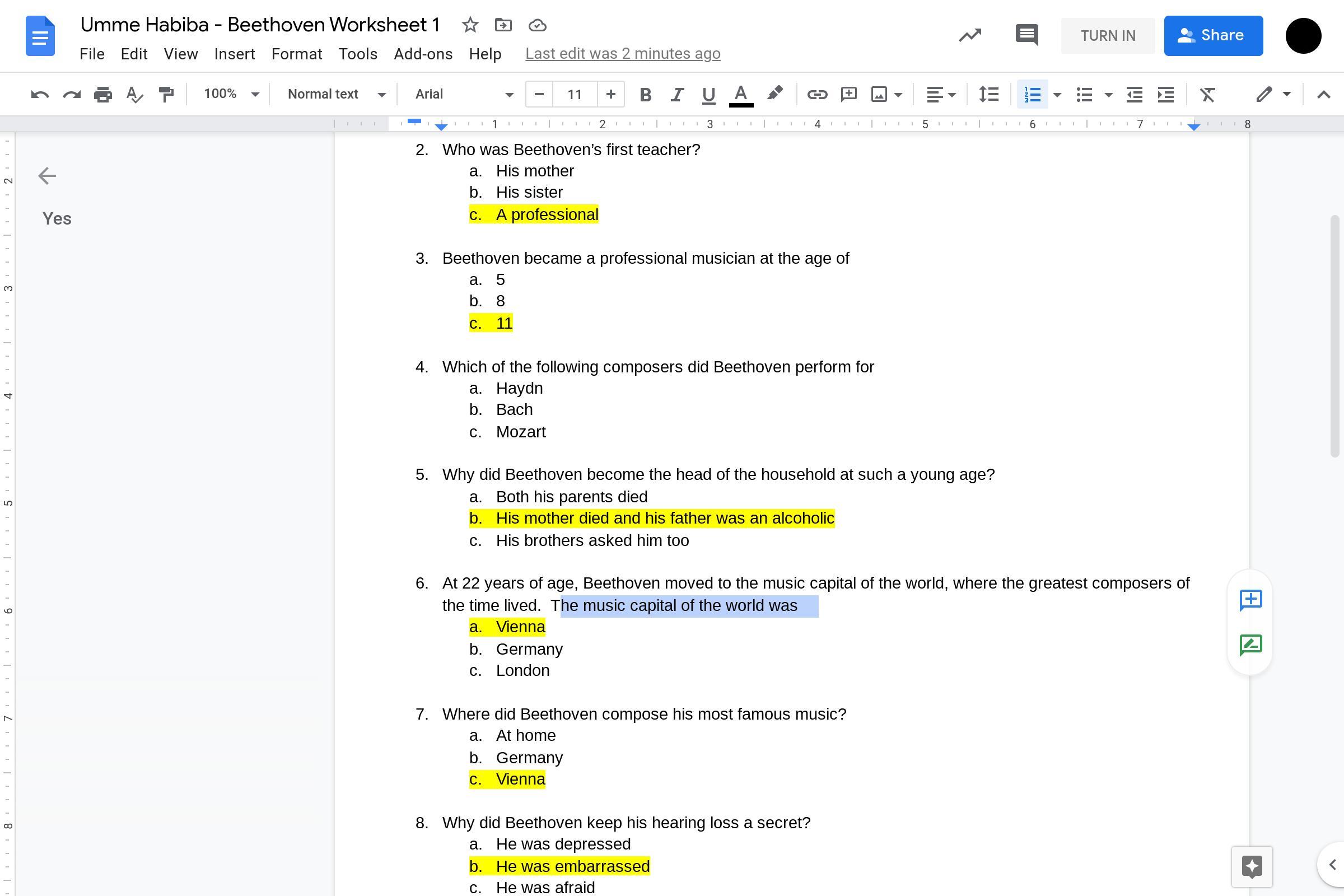This screenshot has width=1344, height=896.
Task: Click the activity dashboard trend icon
Action: pyautogui.click(x=970, y=35)
